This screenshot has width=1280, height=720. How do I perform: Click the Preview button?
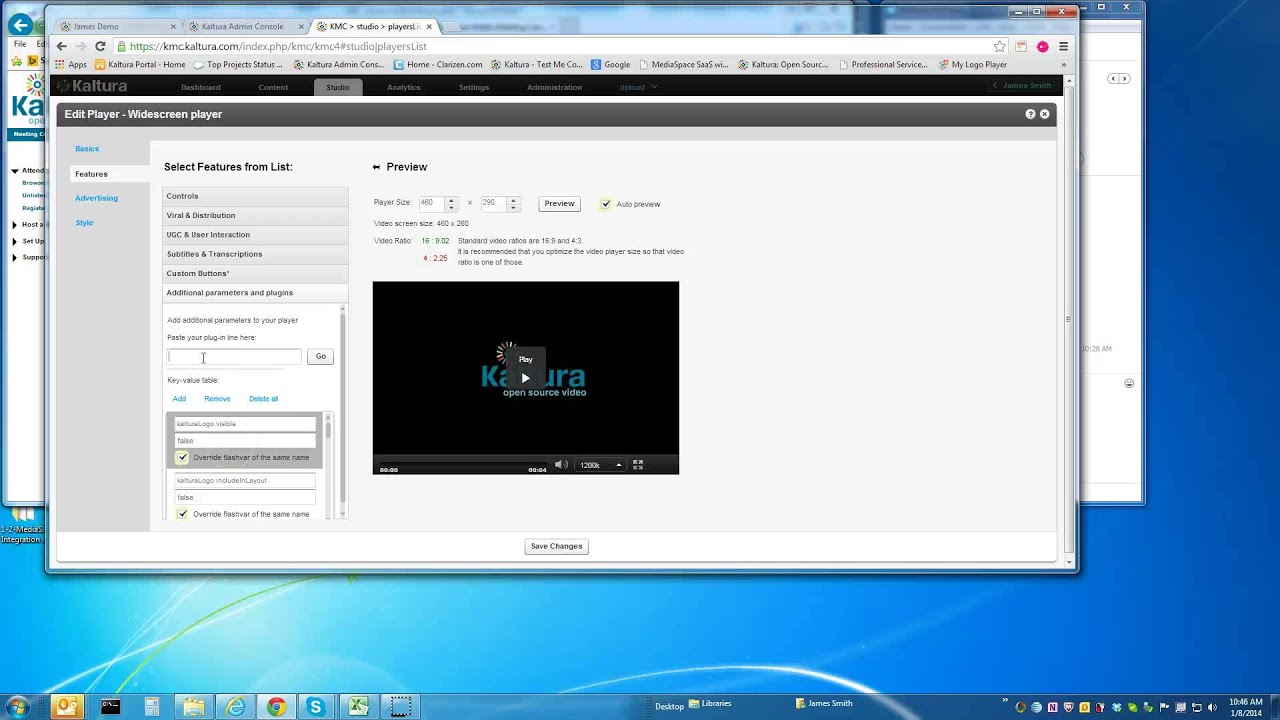(559, 204)
